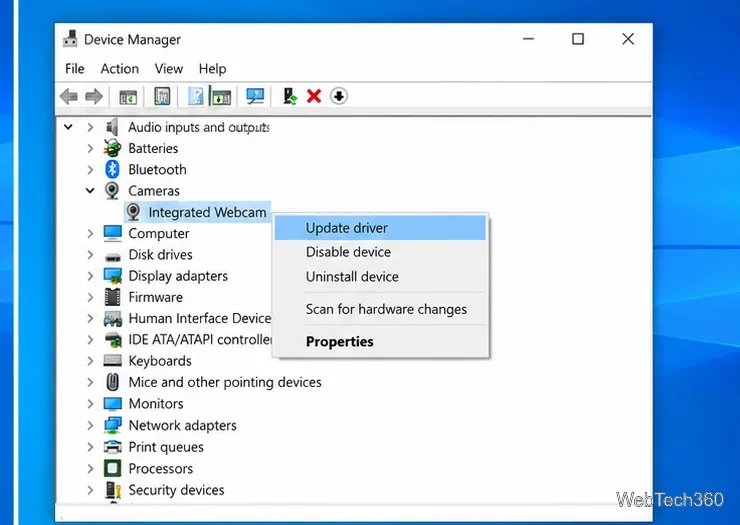Click the Batteries category icon
Viewport: 740px width, 525px height.
112,148
